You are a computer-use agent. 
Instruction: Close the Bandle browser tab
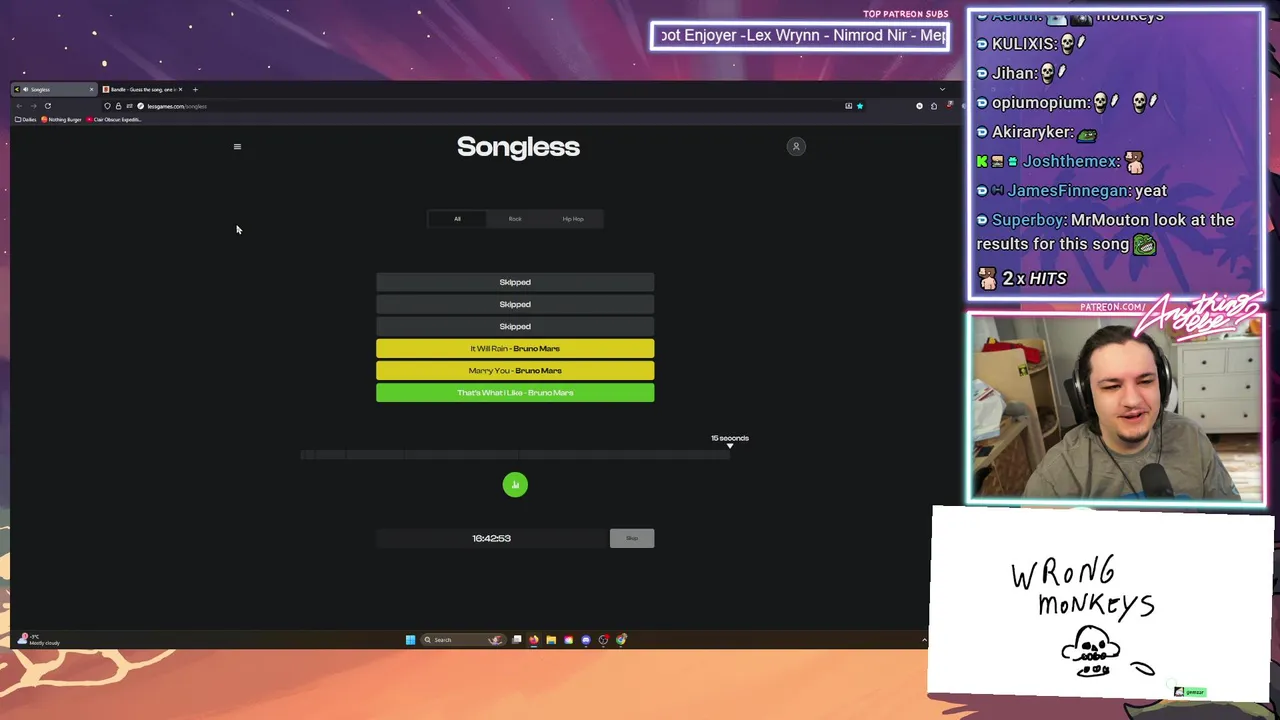180,89
